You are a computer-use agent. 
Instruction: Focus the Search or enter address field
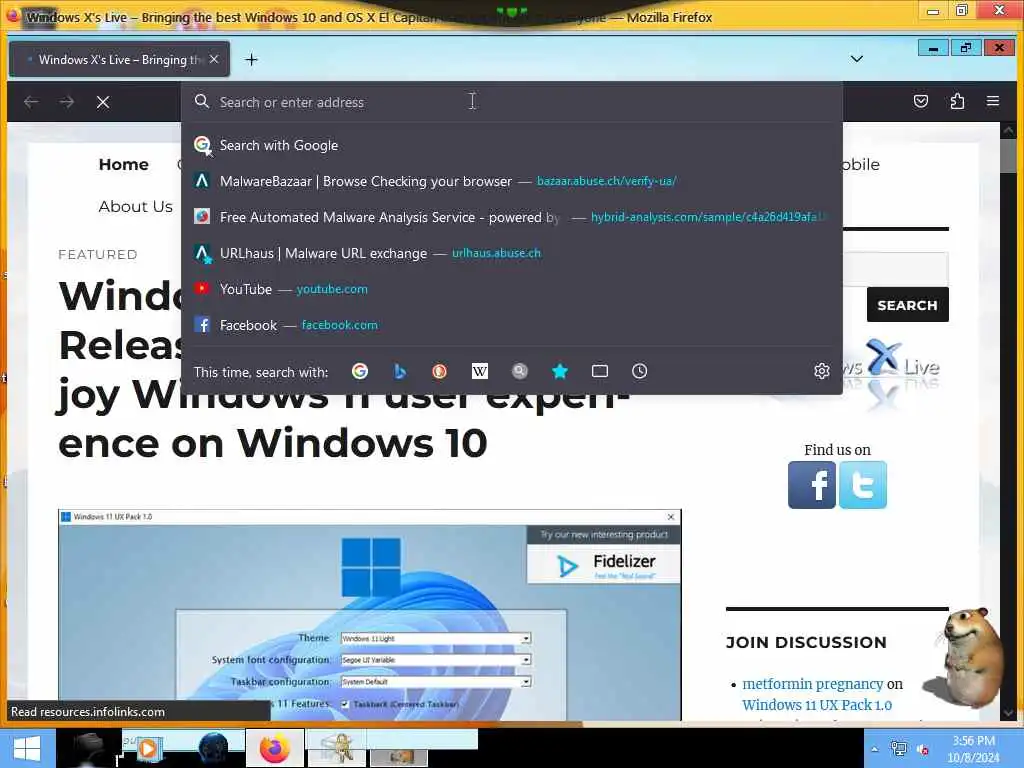click(x=511, y=102)
